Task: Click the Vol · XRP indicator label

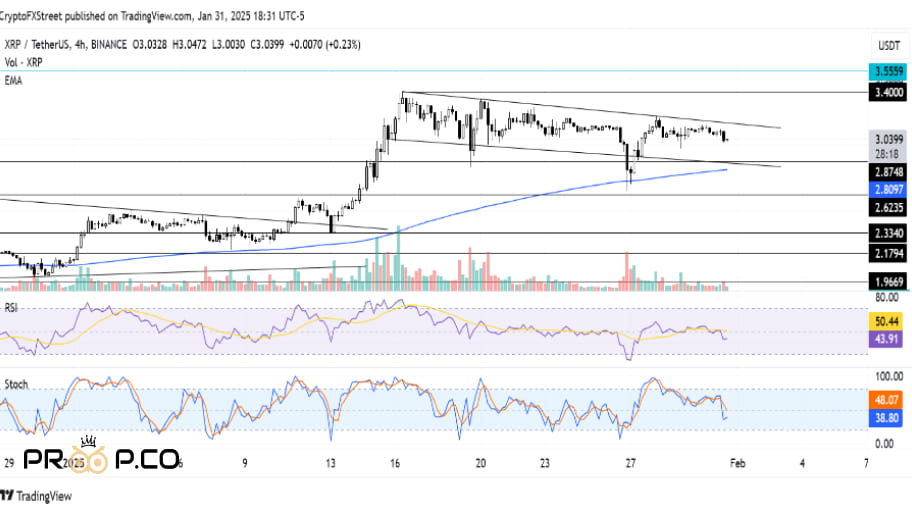Action: point(23,62)
